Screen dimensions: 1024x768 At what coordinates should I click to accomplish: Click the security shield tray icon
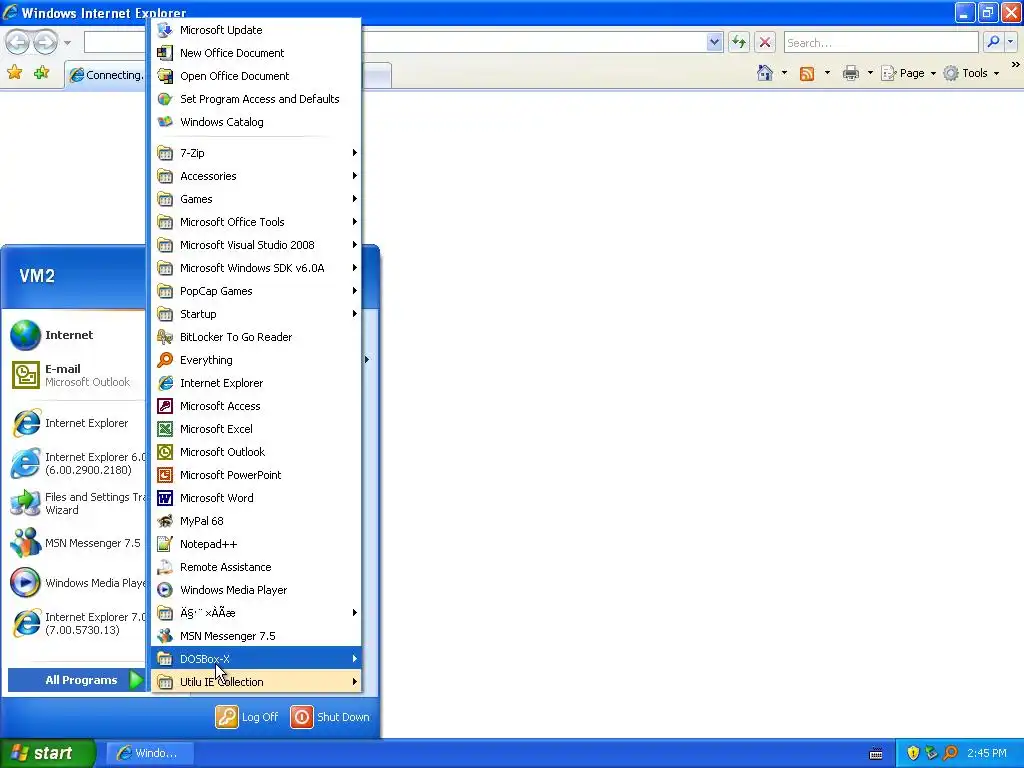(913, 753)
